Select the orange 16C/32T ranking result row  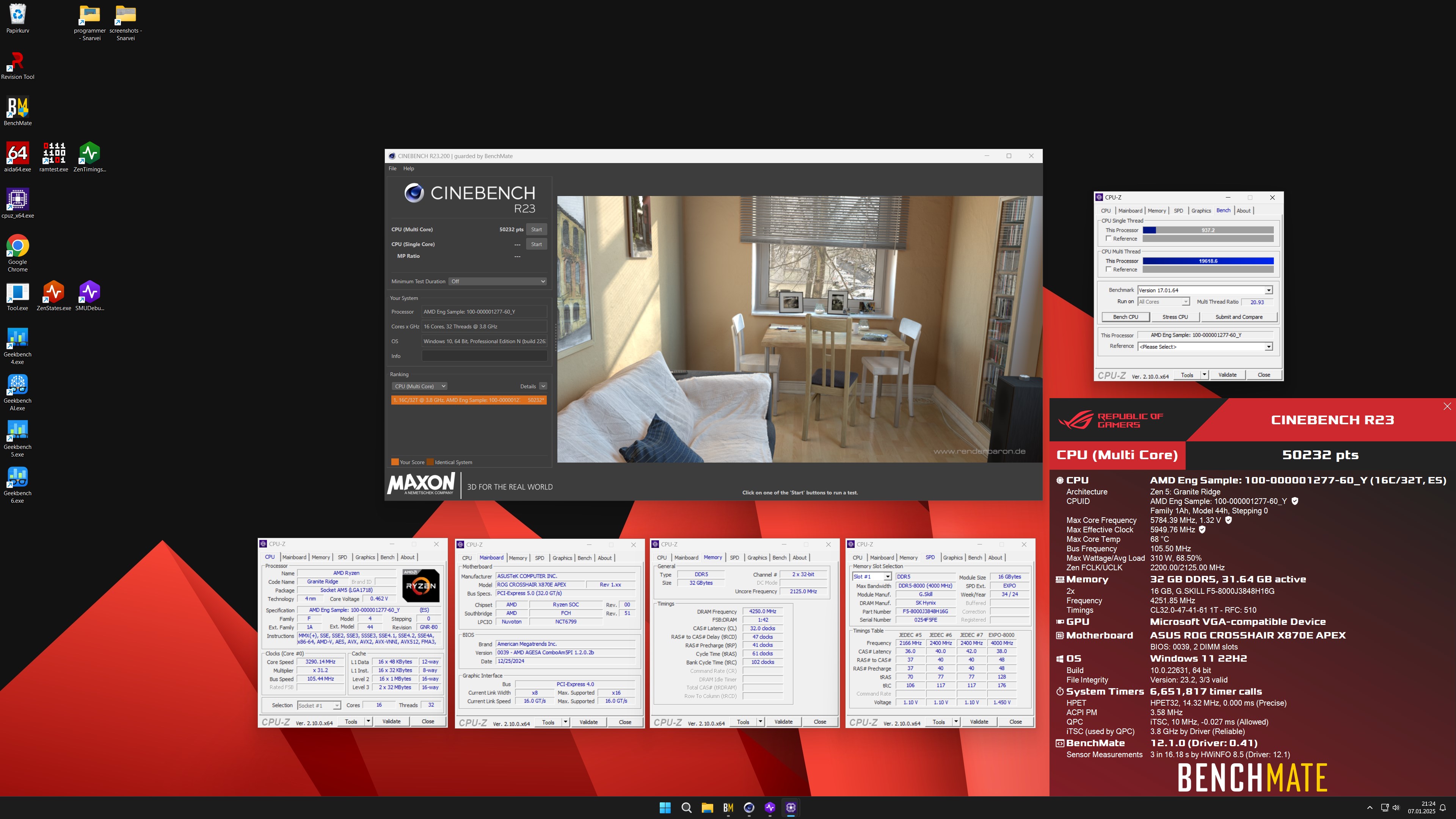469,400
